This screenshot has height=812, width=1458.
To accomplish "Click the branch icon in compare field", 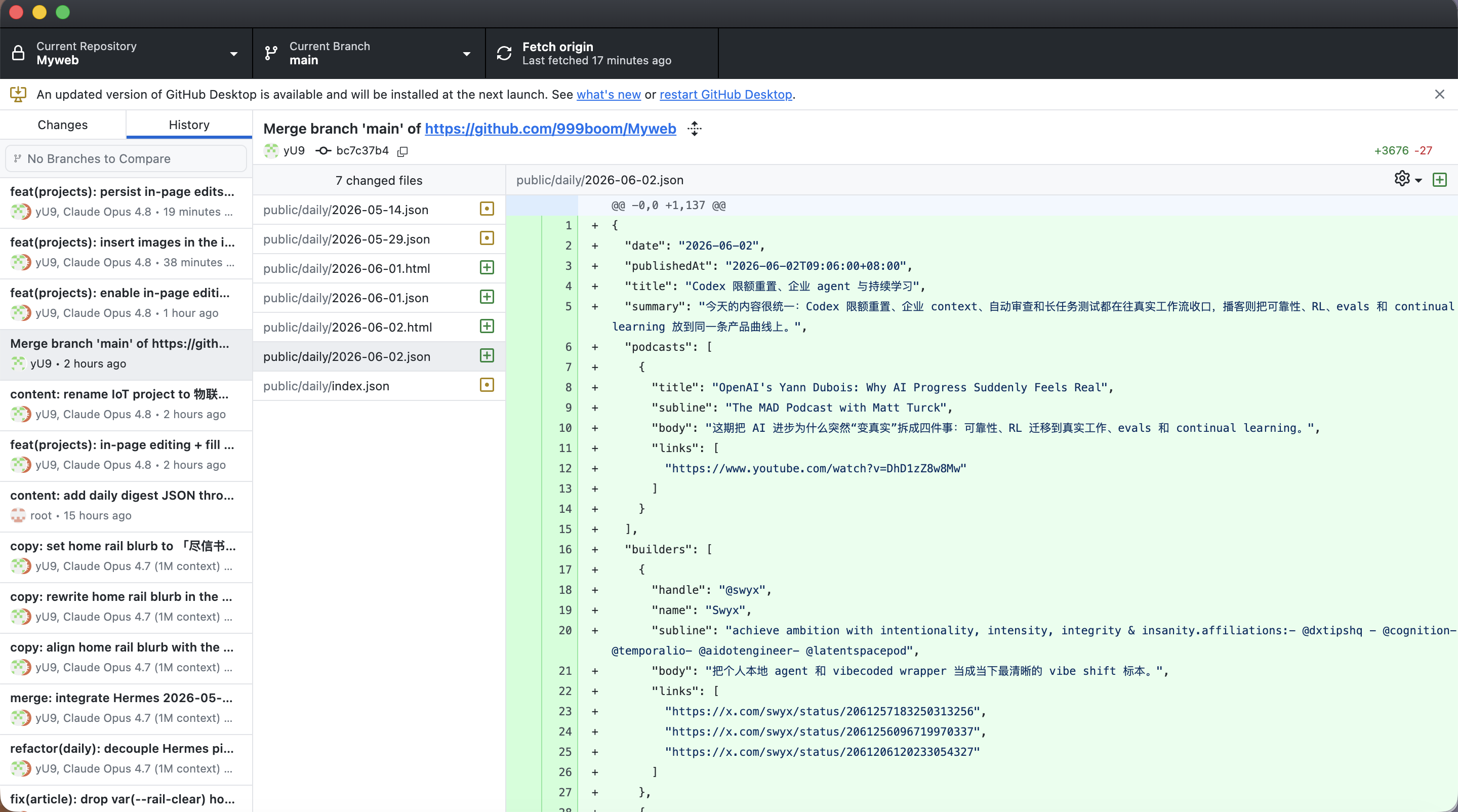I will [x=18, y=158].
